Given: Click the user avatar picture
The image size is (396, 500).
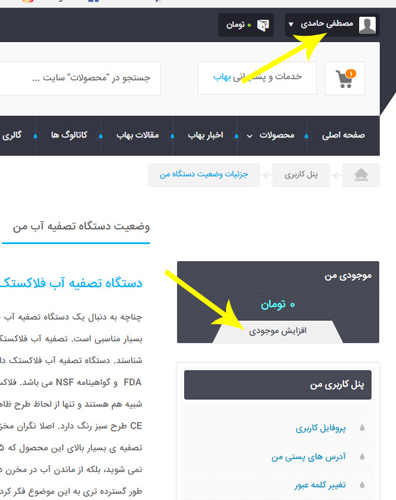Looking at the screenshot, I should (x=367, y=25).
